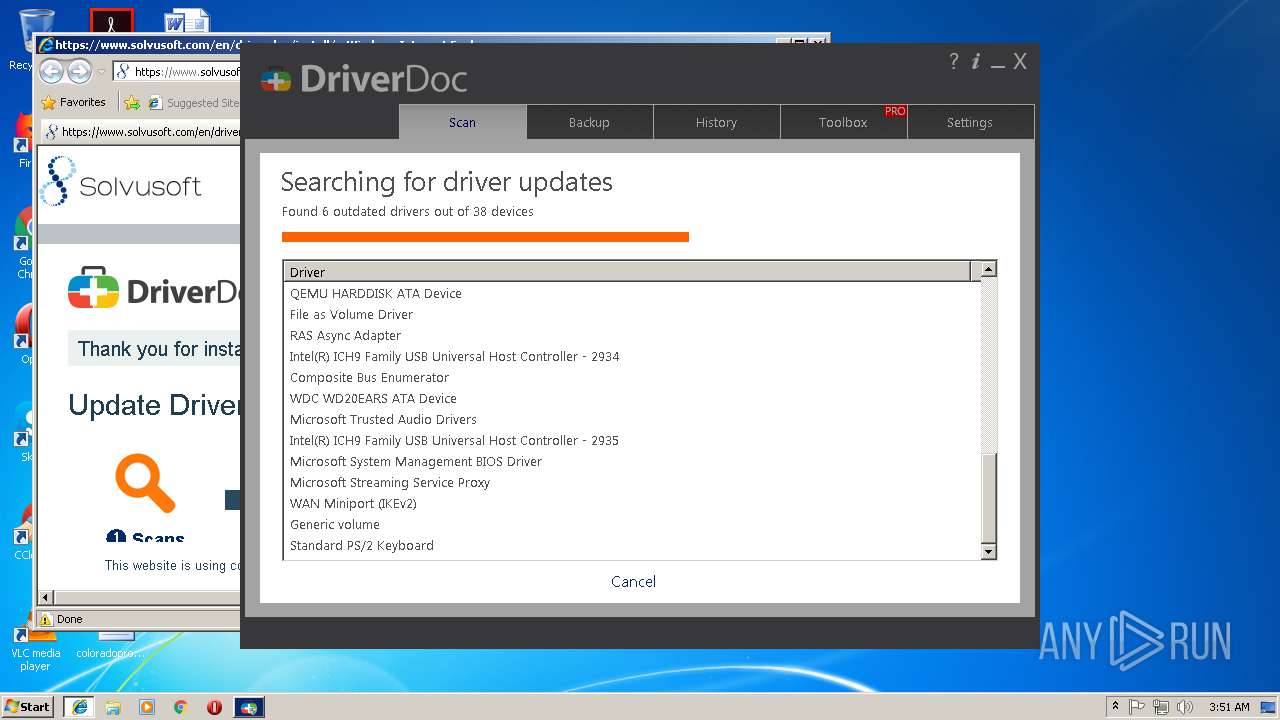Open the Backup tab
This screenshot has width=1280, height=720.
click(x=589, y=122)
